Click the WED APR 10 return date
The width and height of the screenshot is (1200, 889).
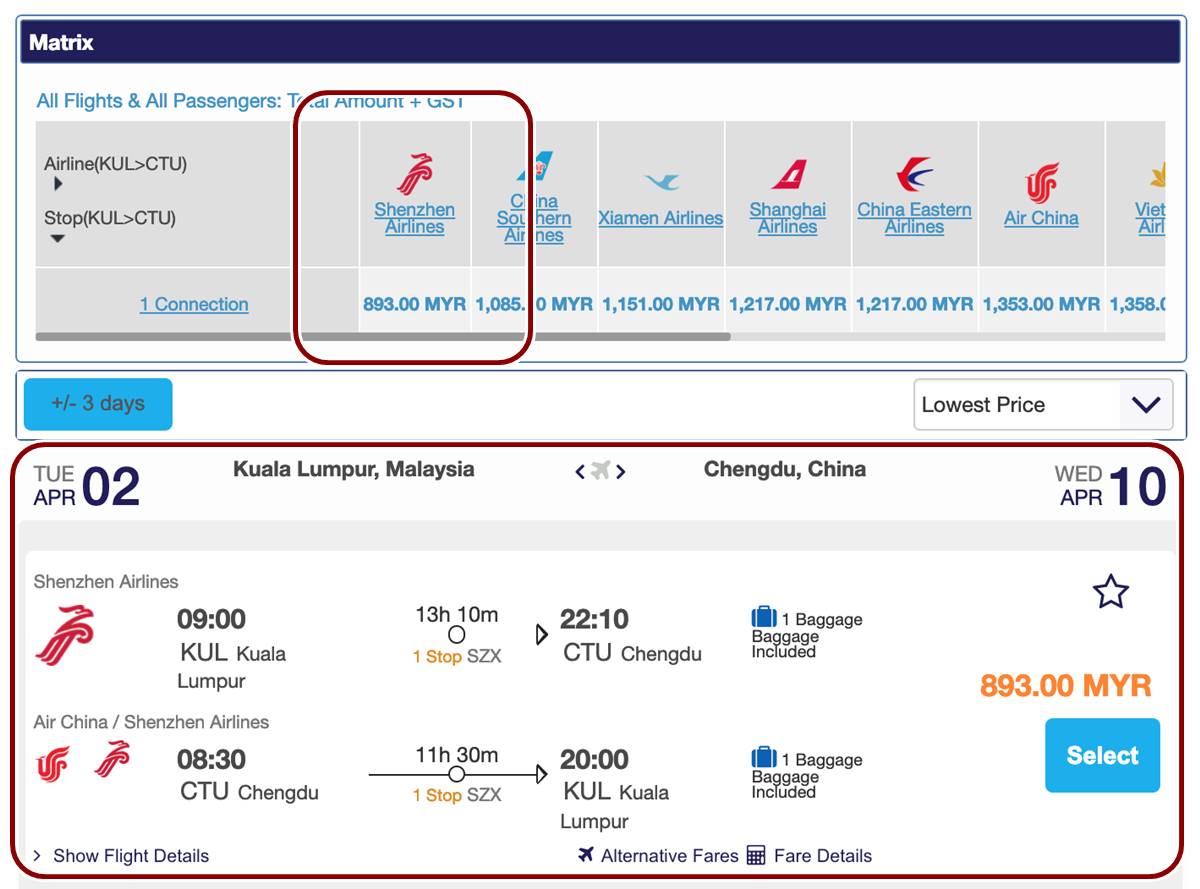[x=1111, y=486]
